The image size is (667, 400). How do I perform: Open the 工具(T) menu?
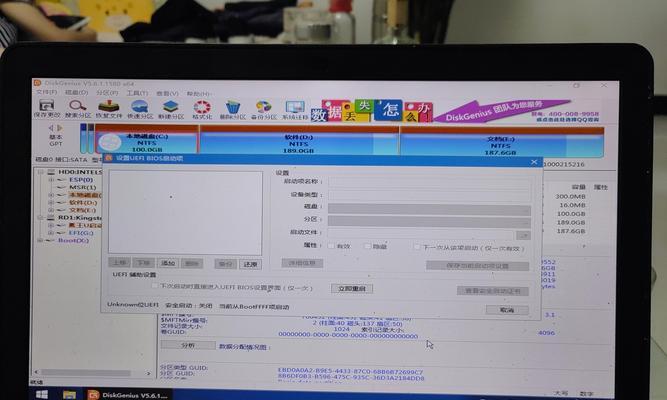[137, 93]
